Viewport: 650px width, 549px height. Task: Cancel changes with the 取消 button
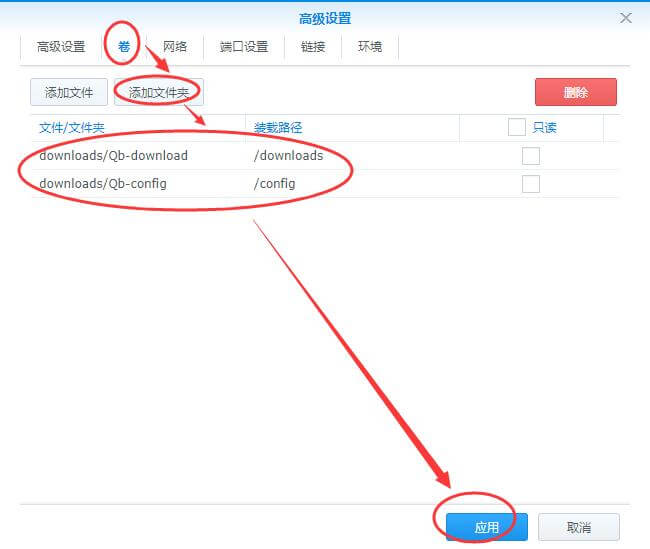click(578, 527)
